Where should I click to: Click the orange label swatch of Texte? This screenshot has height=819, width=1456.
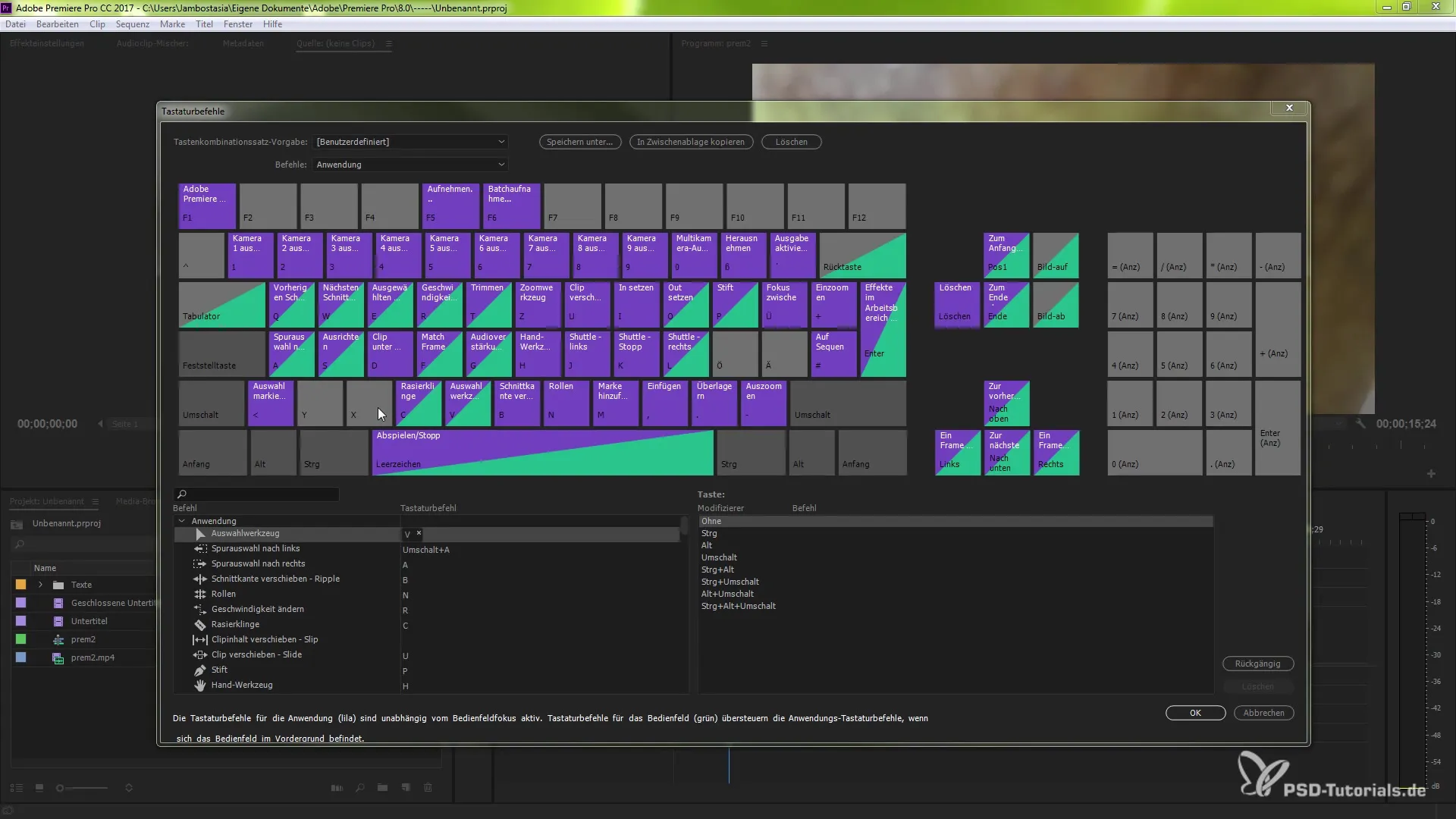point(20,585)
